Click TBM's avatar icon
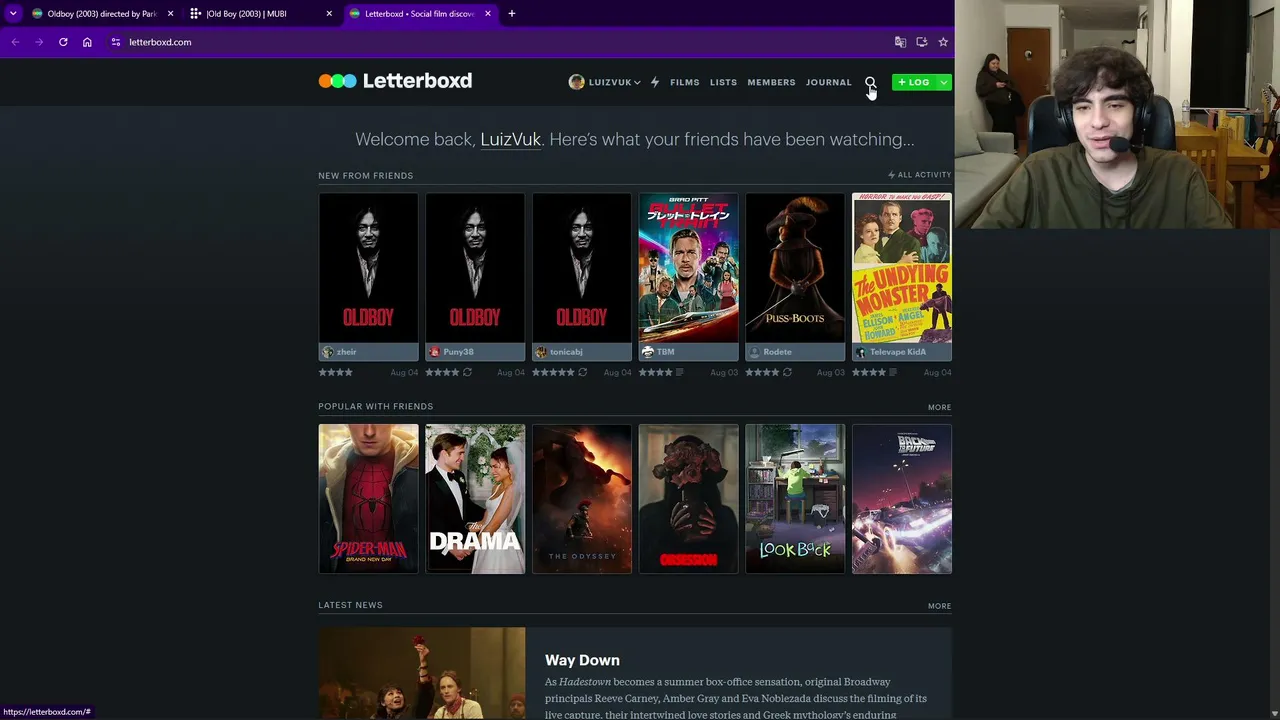The height and width of the screenshot is (720, 1280). pos(647,352)
